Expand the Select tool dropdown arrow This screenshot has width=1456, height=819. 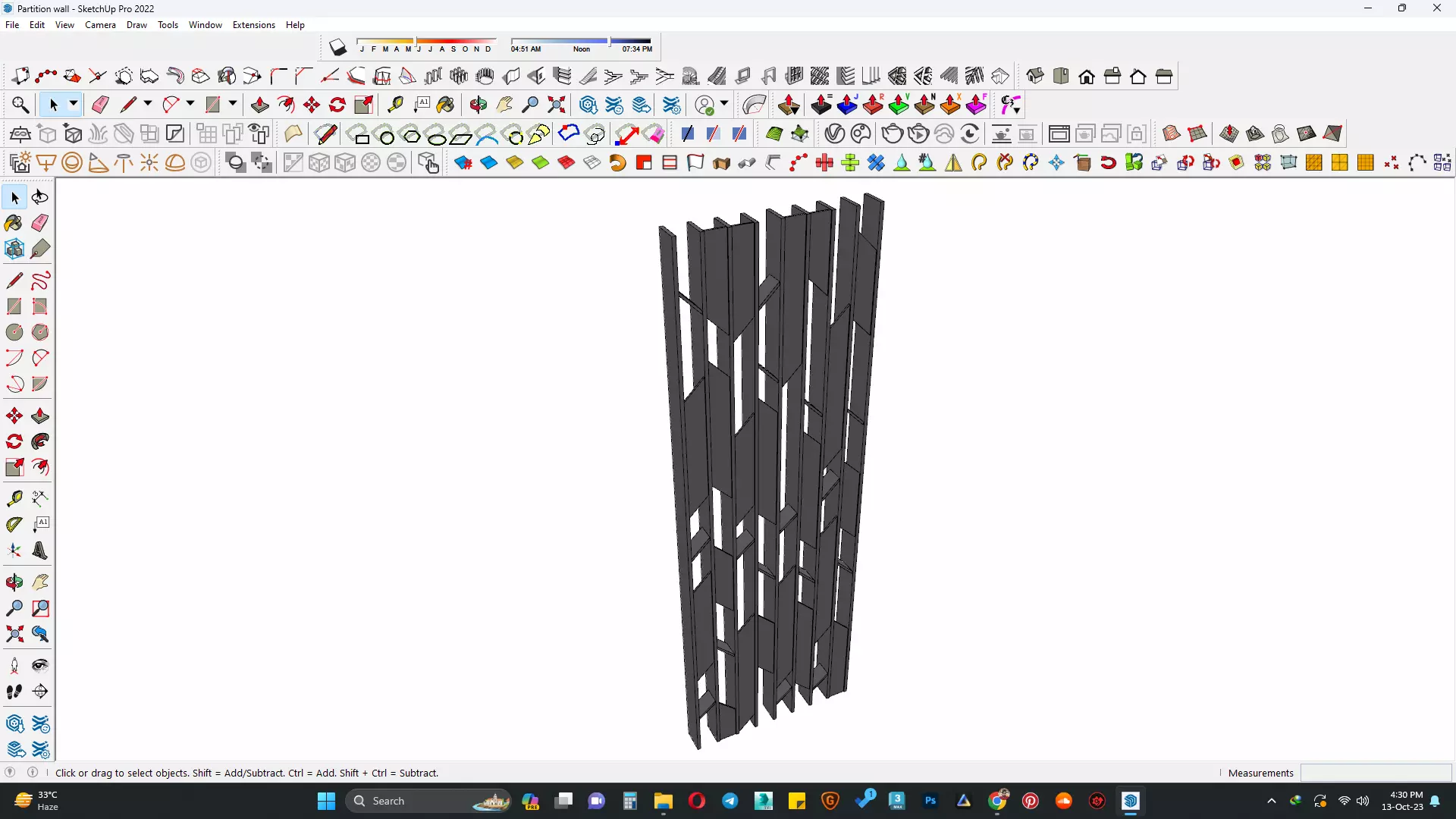[x=74, y=104]
